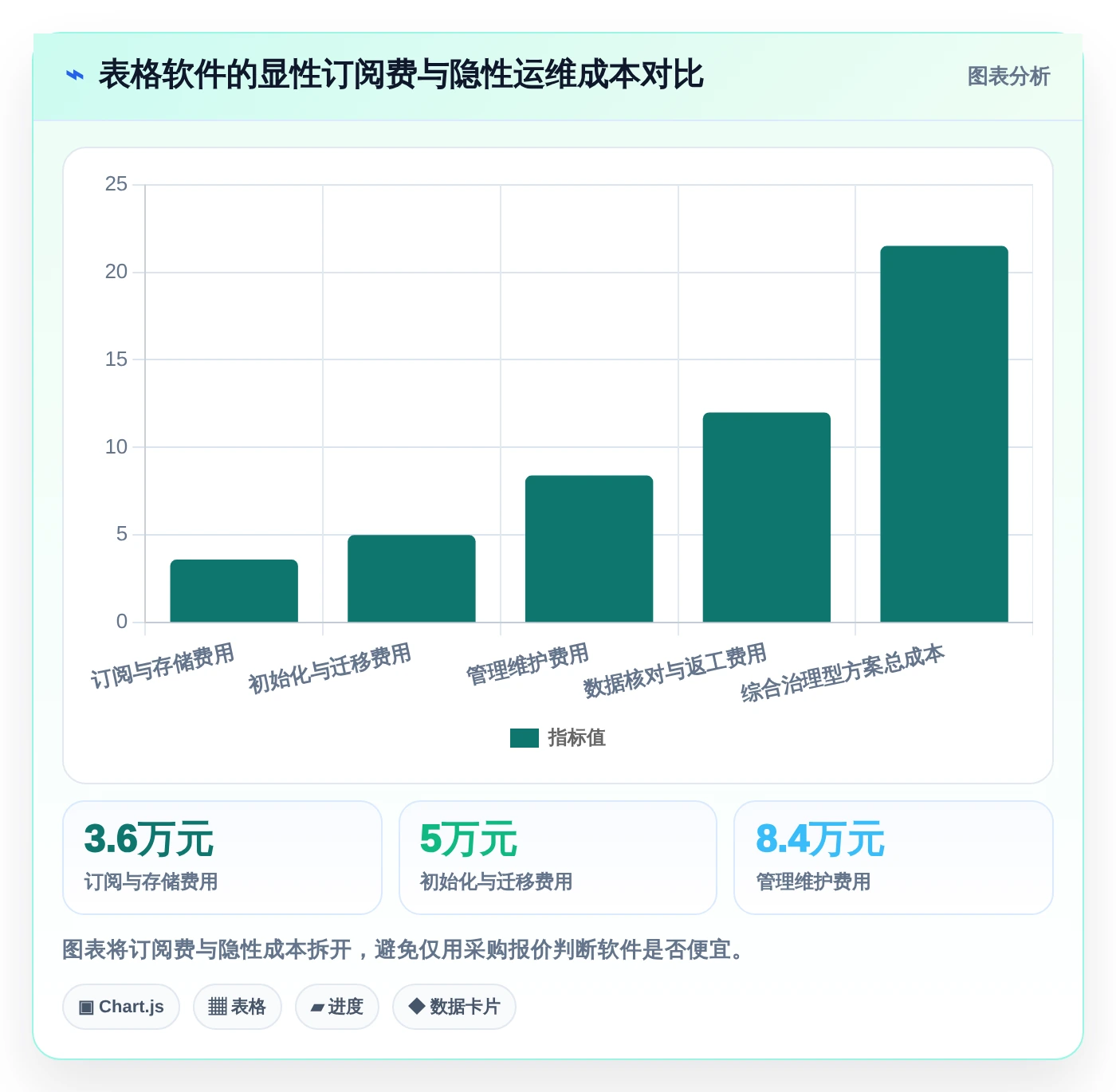
Task: Click the square icon in the Chart.js chip
Action: tap(86, 1008)
